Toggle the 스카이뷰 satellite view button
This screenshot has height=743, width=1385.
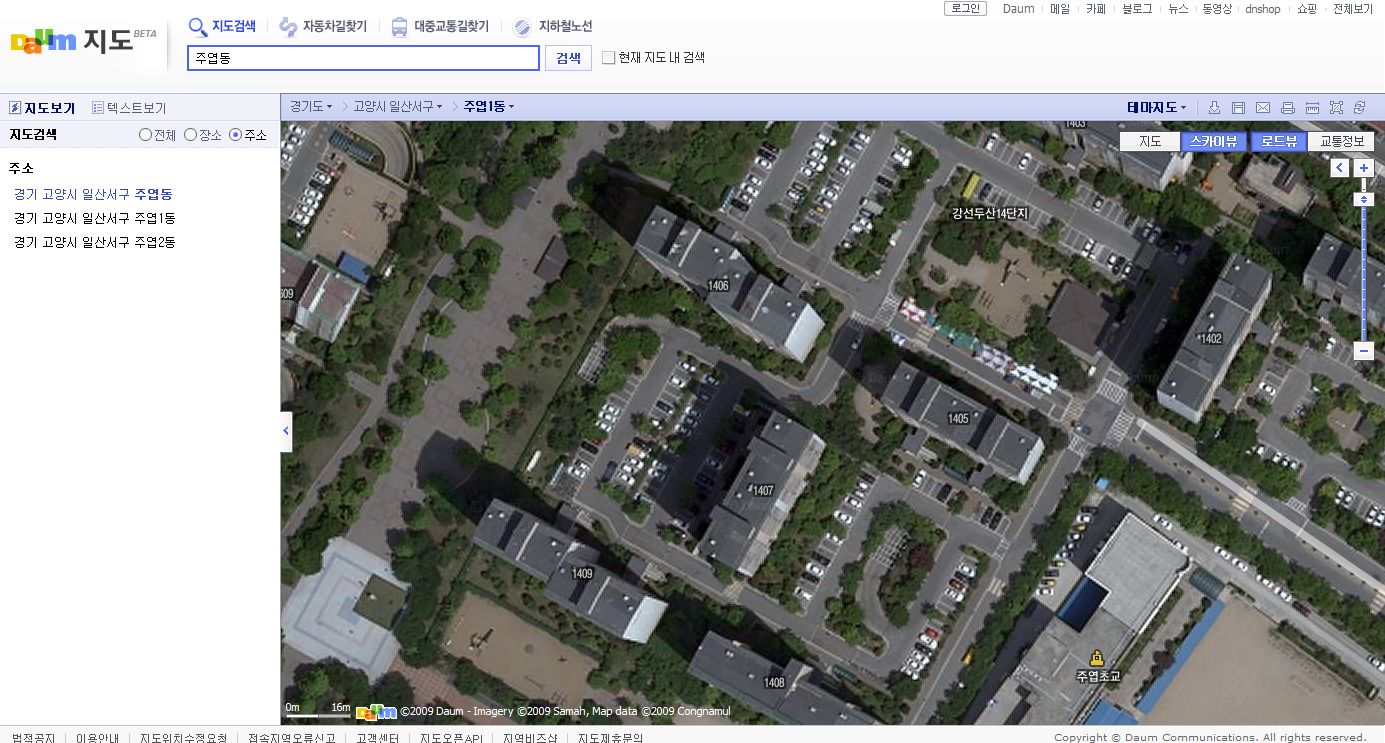click(1214, 142)
